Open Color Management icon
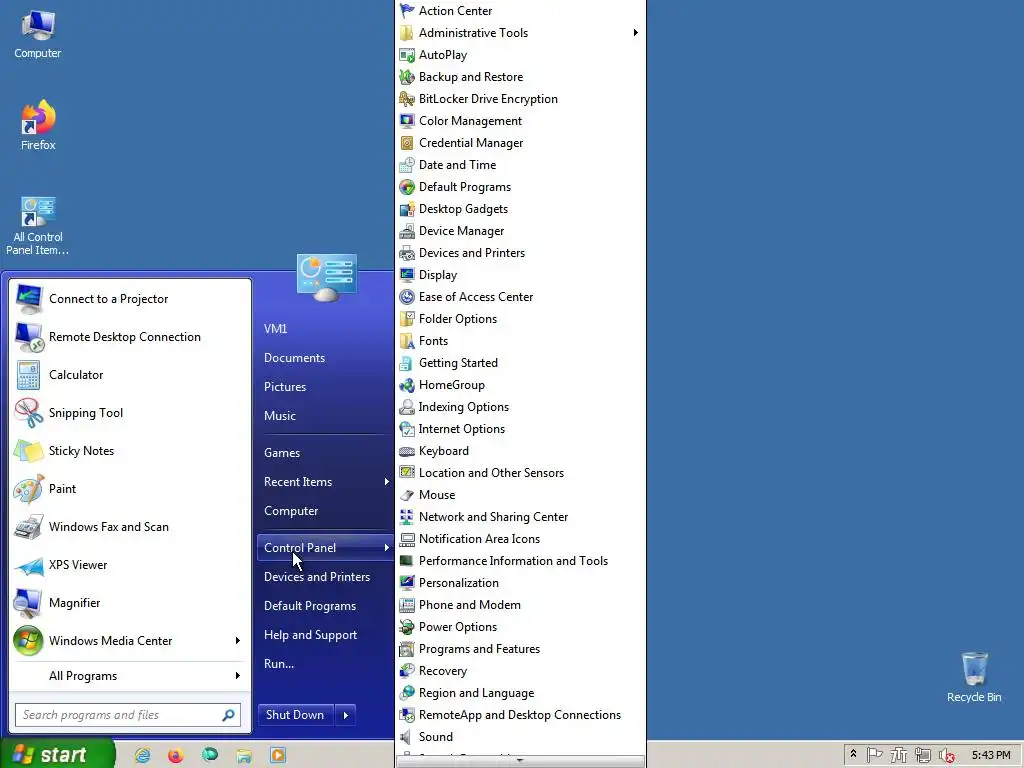 (x=407, y=121)
